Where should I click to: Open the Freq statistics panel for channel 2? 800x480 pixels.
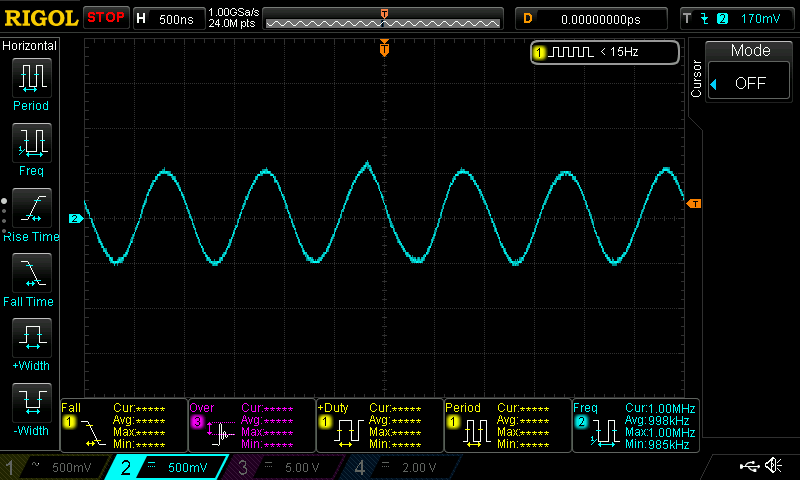634,426
